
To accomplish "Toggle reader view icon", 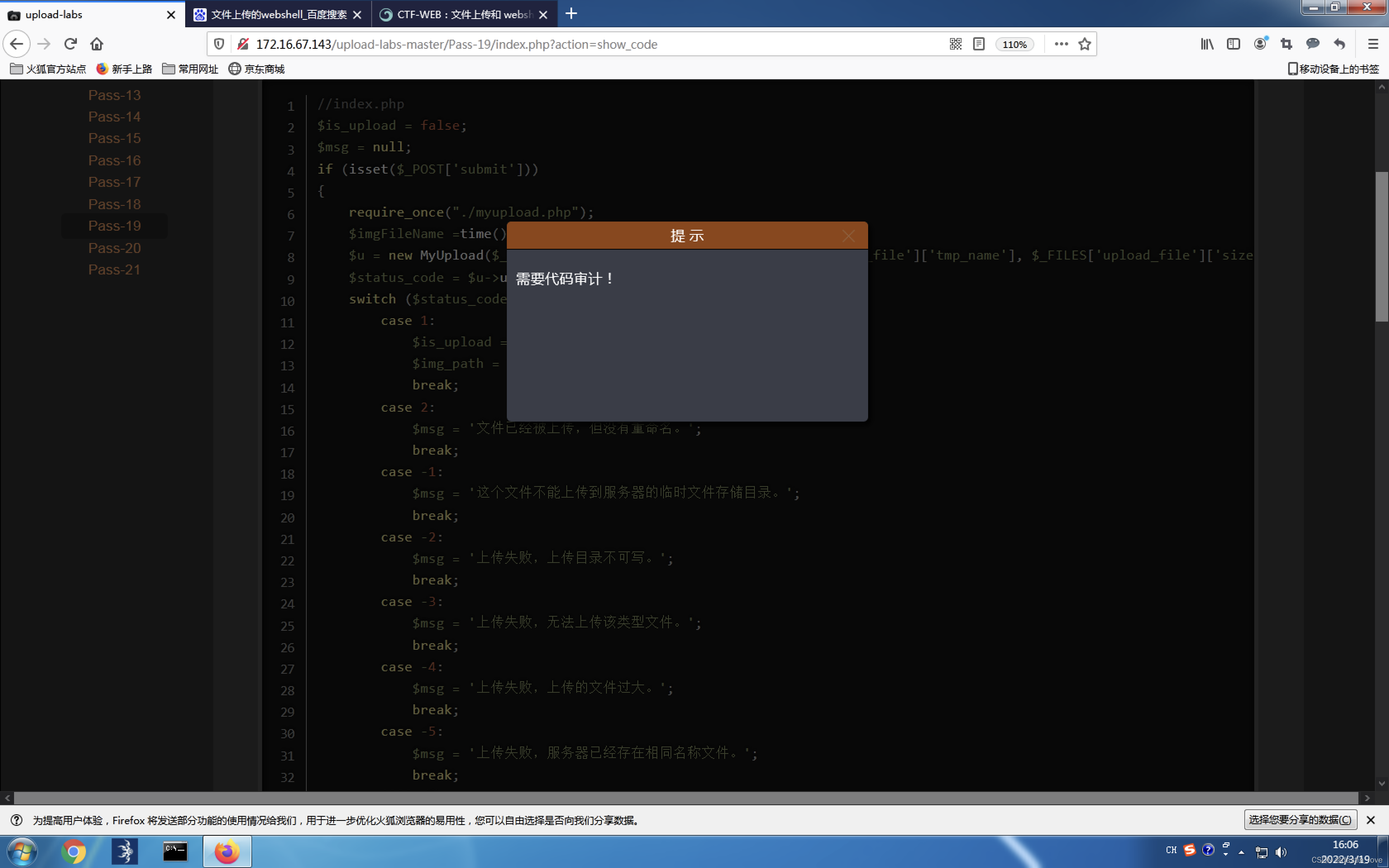I will (x=979, y=44).
